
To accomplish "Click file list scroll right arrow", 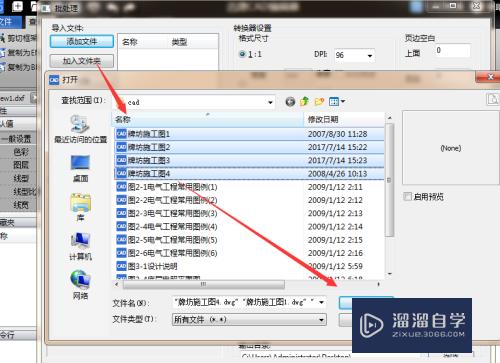I will [378, 284].
